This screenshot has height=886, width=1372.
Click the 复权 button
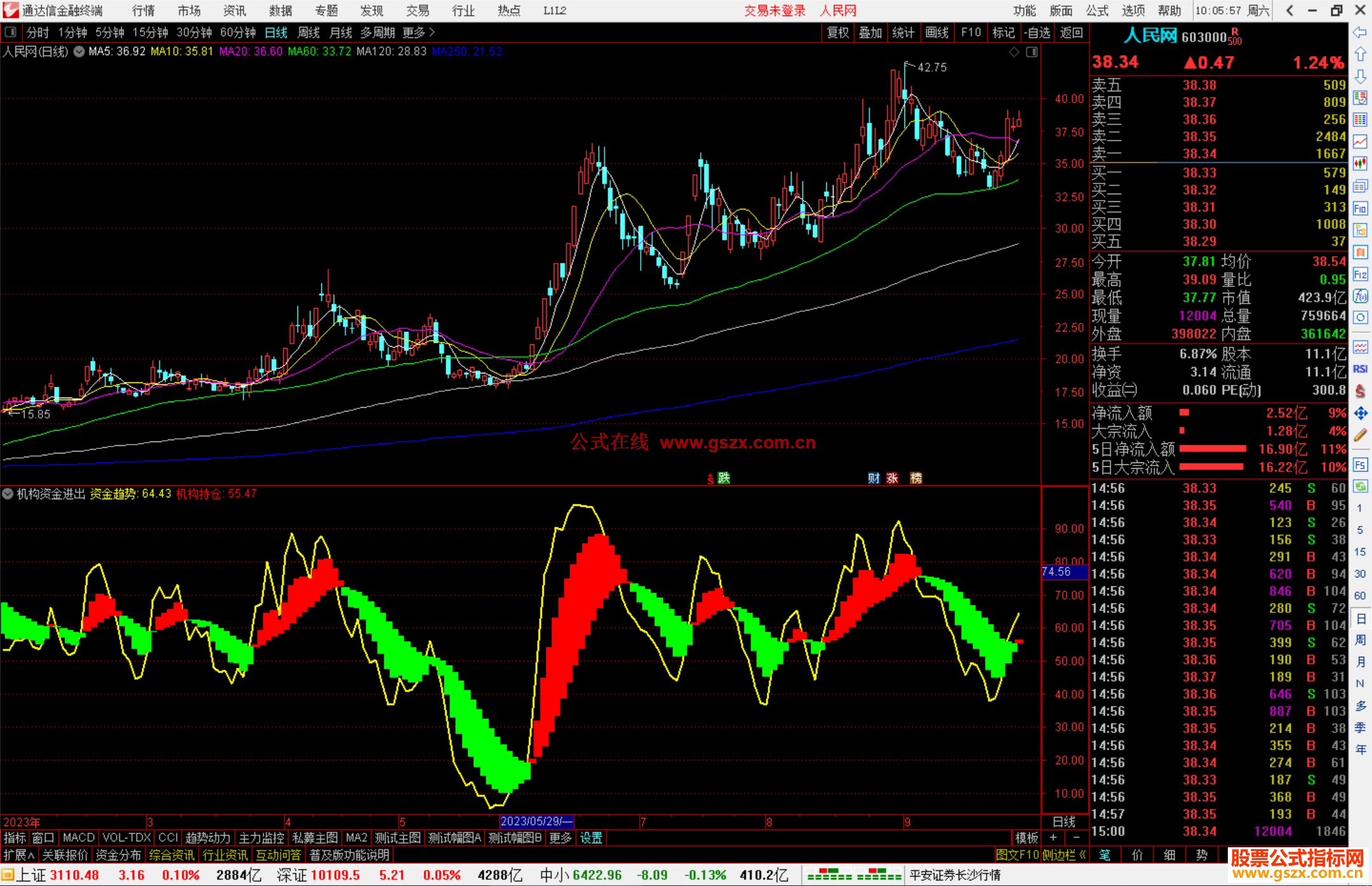point(838,32)
